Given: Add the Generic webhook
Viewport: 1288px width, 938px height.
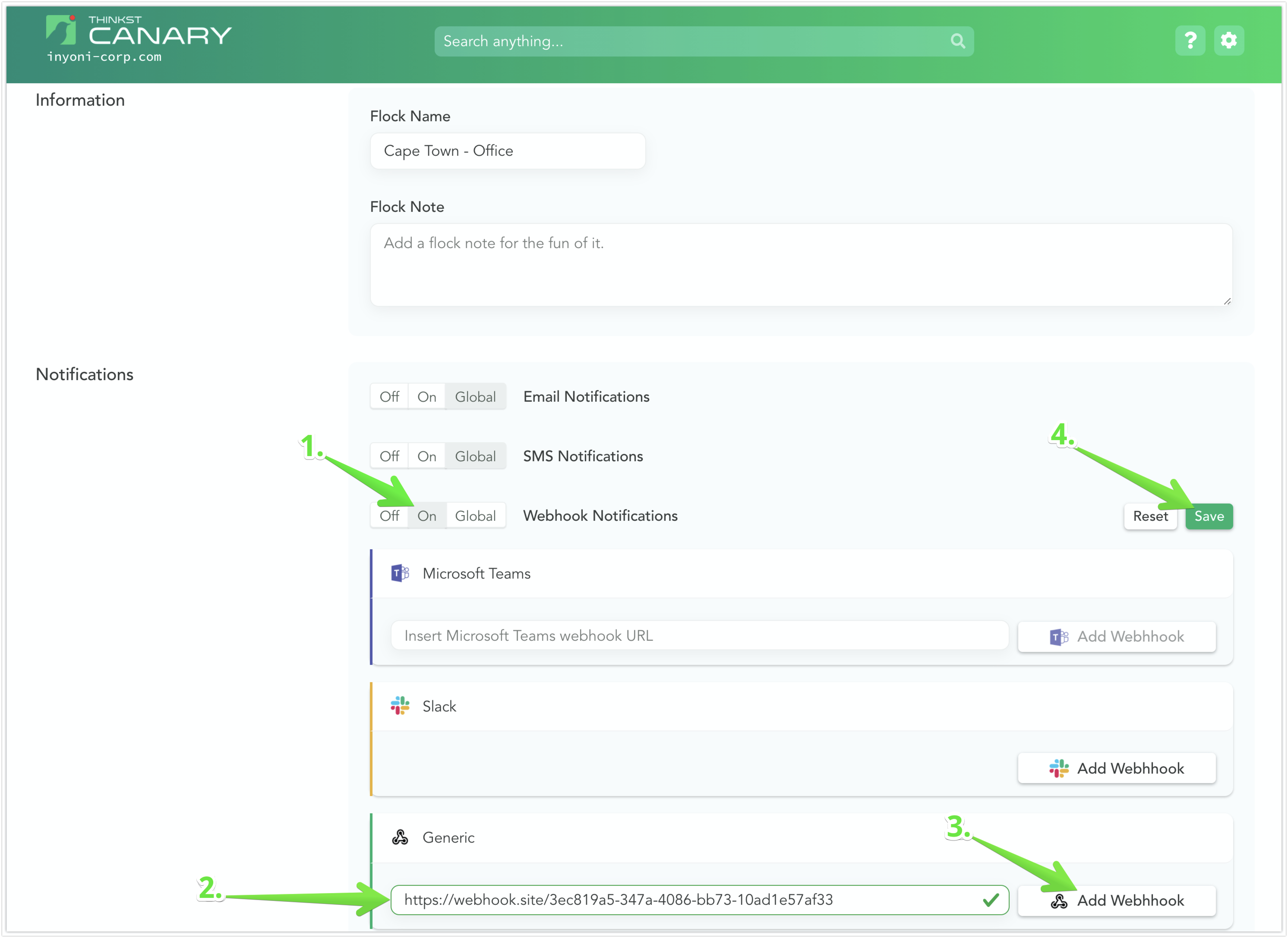Looking at the screenshot, I should [x=1116, y=900].
